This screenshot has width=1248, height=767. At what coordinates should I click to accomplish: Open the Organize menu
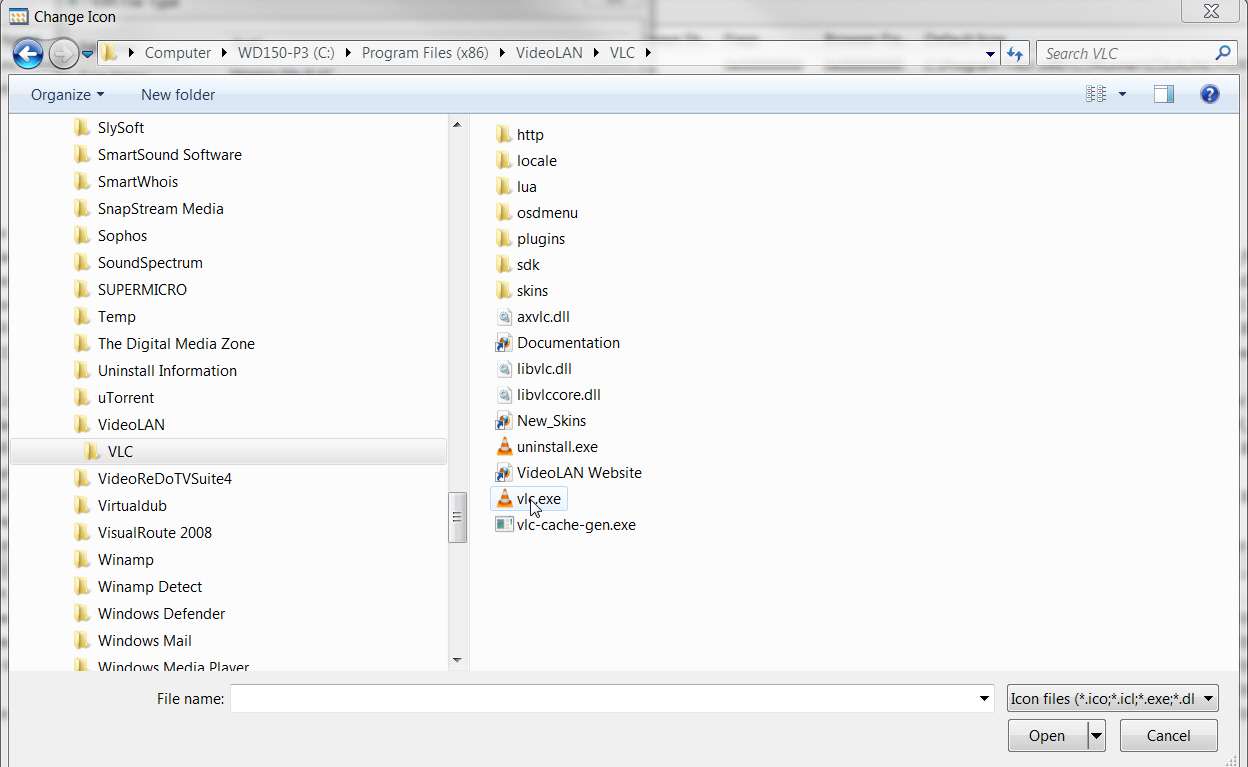pos(67,94)
